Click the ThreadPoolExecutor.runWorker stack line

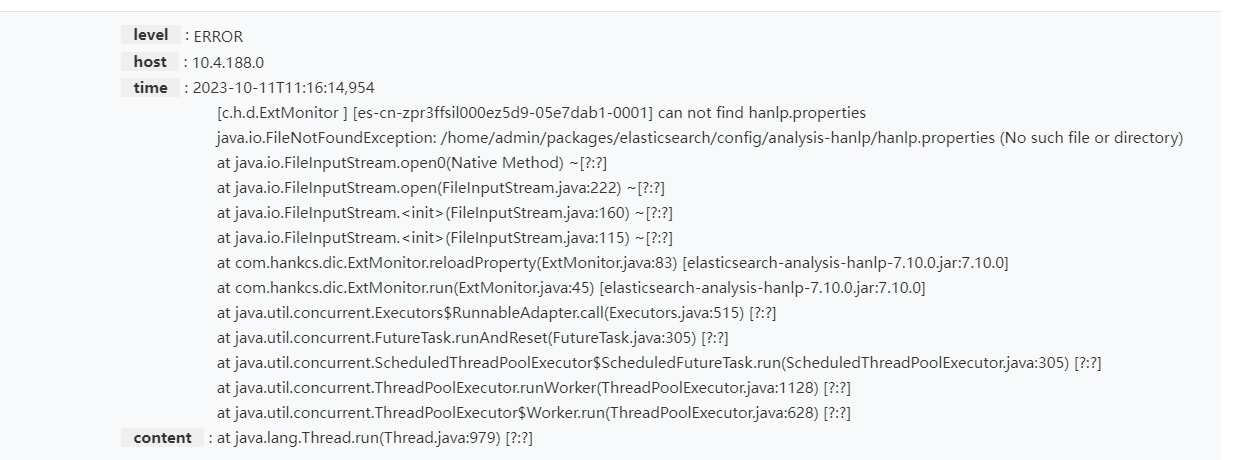click(x=534, y=388)
